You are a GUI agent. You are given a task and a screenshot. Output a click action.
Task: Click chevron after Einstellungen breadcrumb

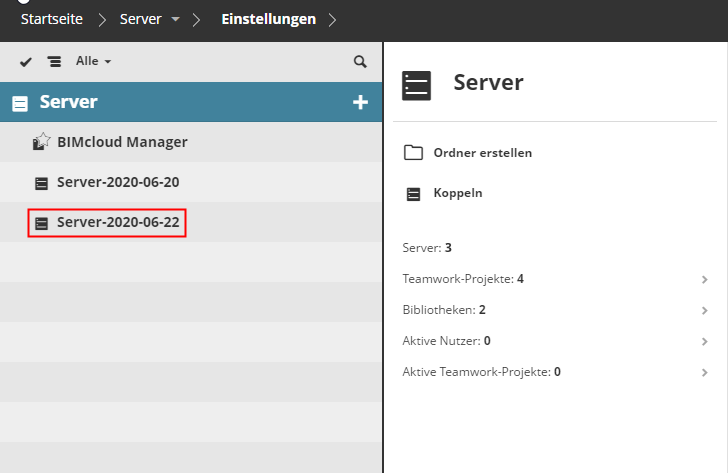click(332, 20)
